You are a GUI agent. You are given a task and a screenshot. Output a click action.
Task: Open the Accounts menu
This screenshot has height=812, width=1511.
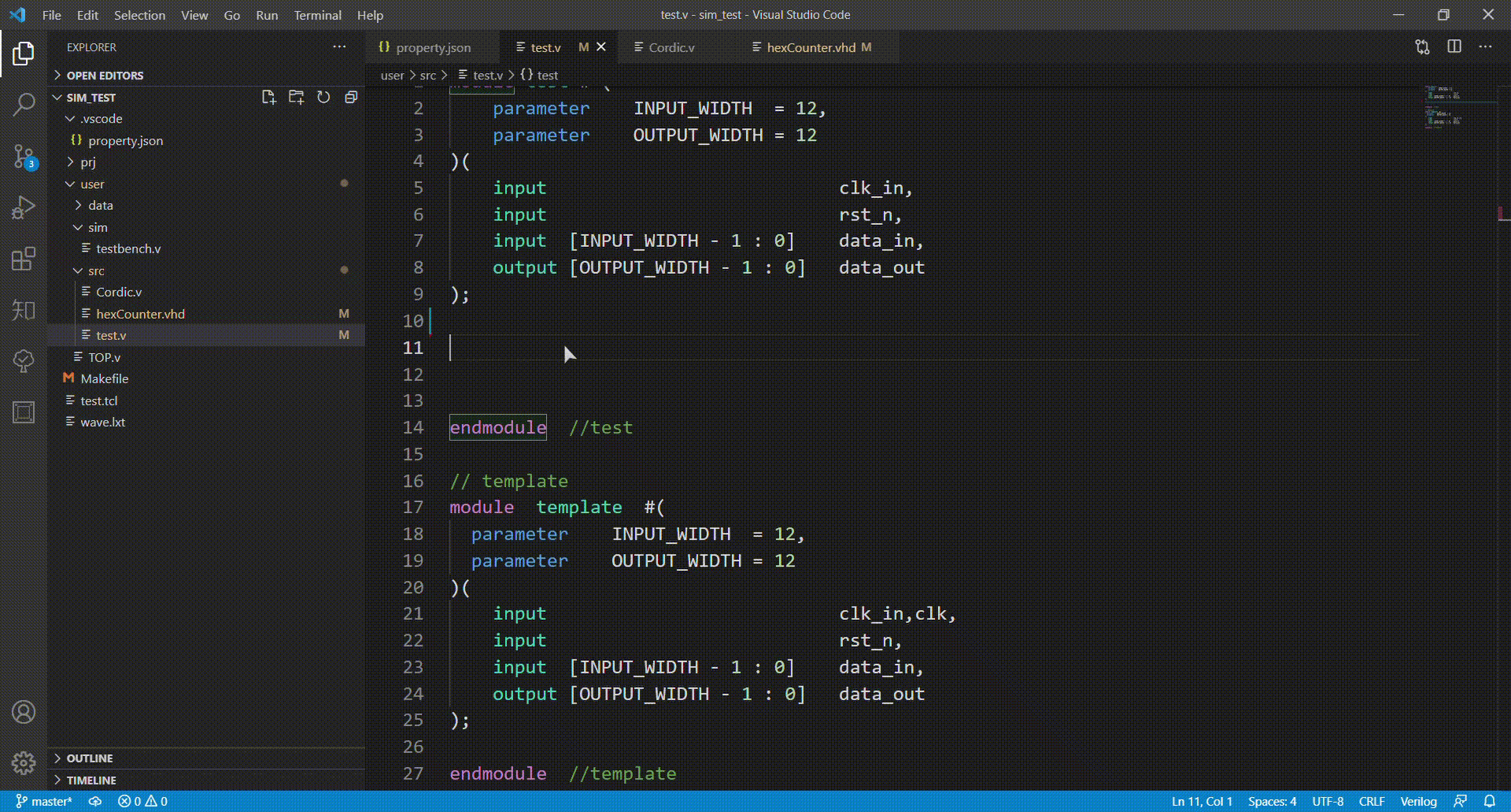pyautogui.click(x=24, y=712)
